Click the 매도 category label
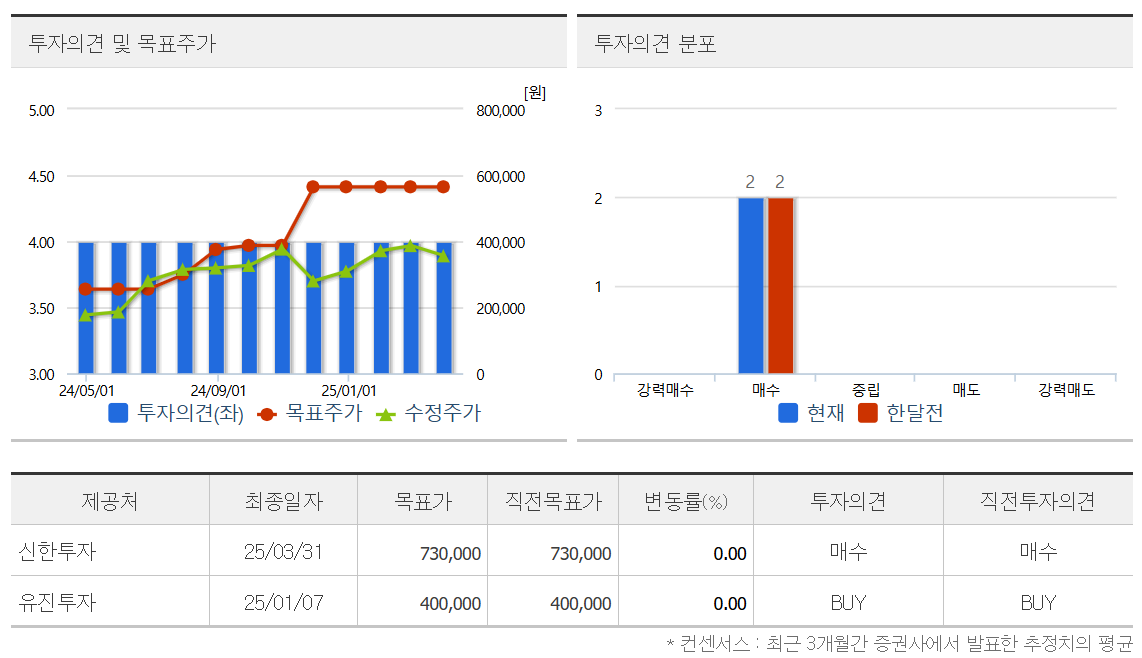This screenshot has height=658, width=1142. pyautogui.click(x=966, y=390)
